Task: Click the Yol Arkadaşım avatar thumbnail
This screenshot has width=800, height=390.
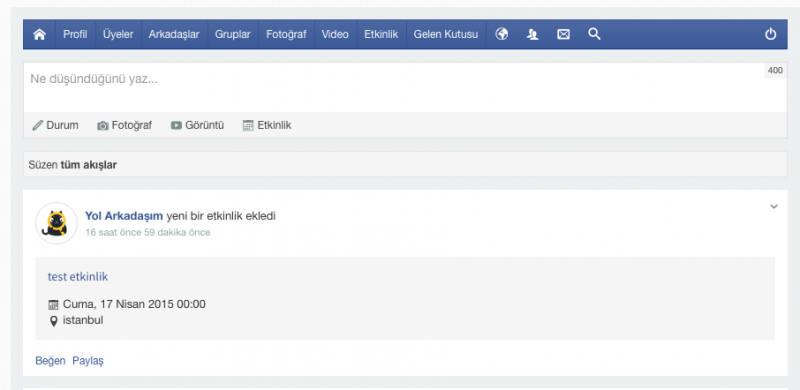Action: (56, 223)
